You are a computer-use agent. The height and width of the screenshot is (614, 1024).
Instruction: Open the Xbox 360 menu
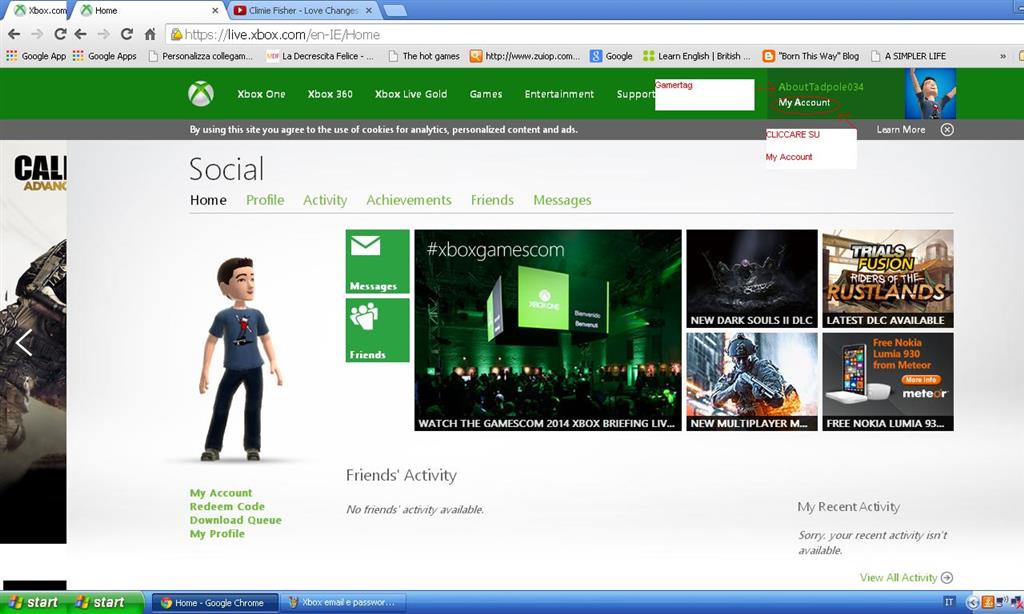click(x=330, y=94)
